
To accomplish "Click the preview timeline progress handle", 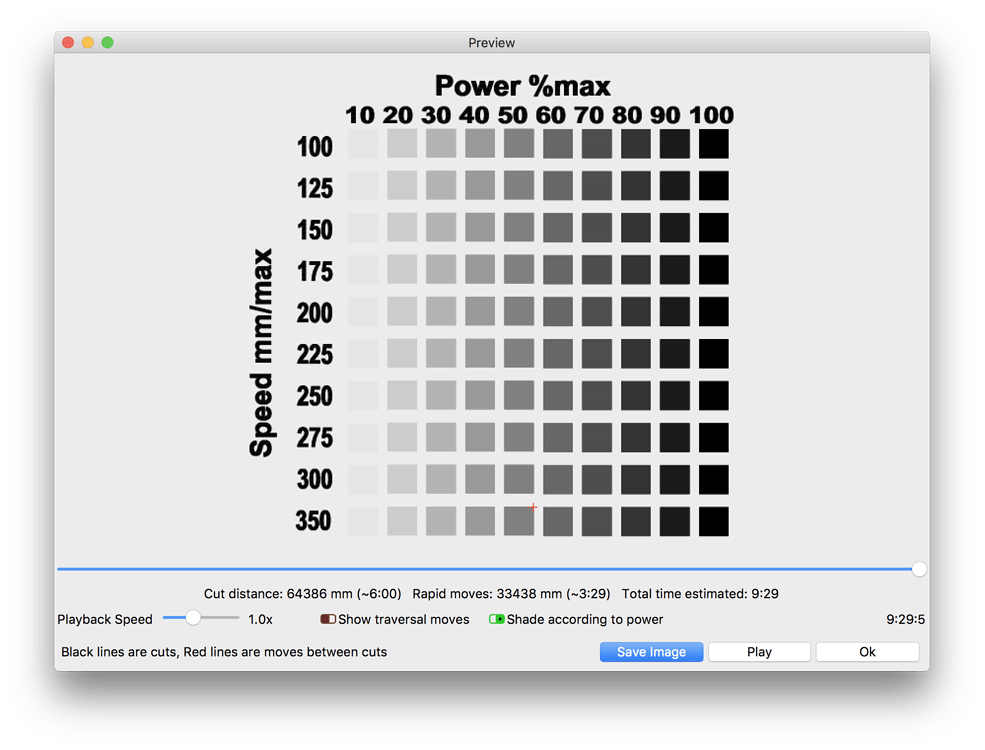I will 919,569.
